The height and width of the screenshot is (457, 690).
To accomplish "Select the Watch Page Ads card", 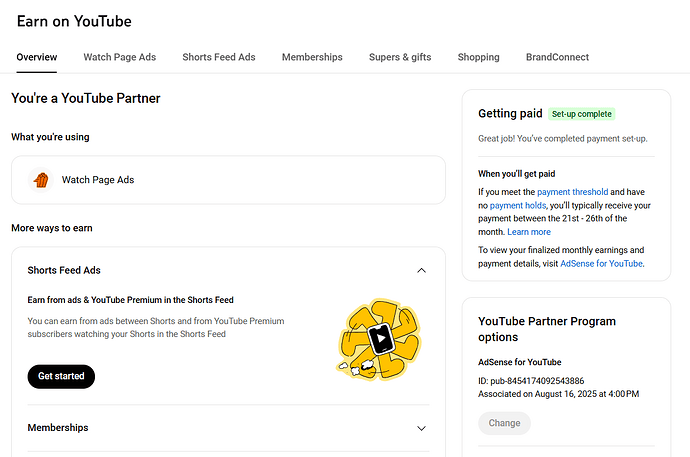I will click(228, 180).
